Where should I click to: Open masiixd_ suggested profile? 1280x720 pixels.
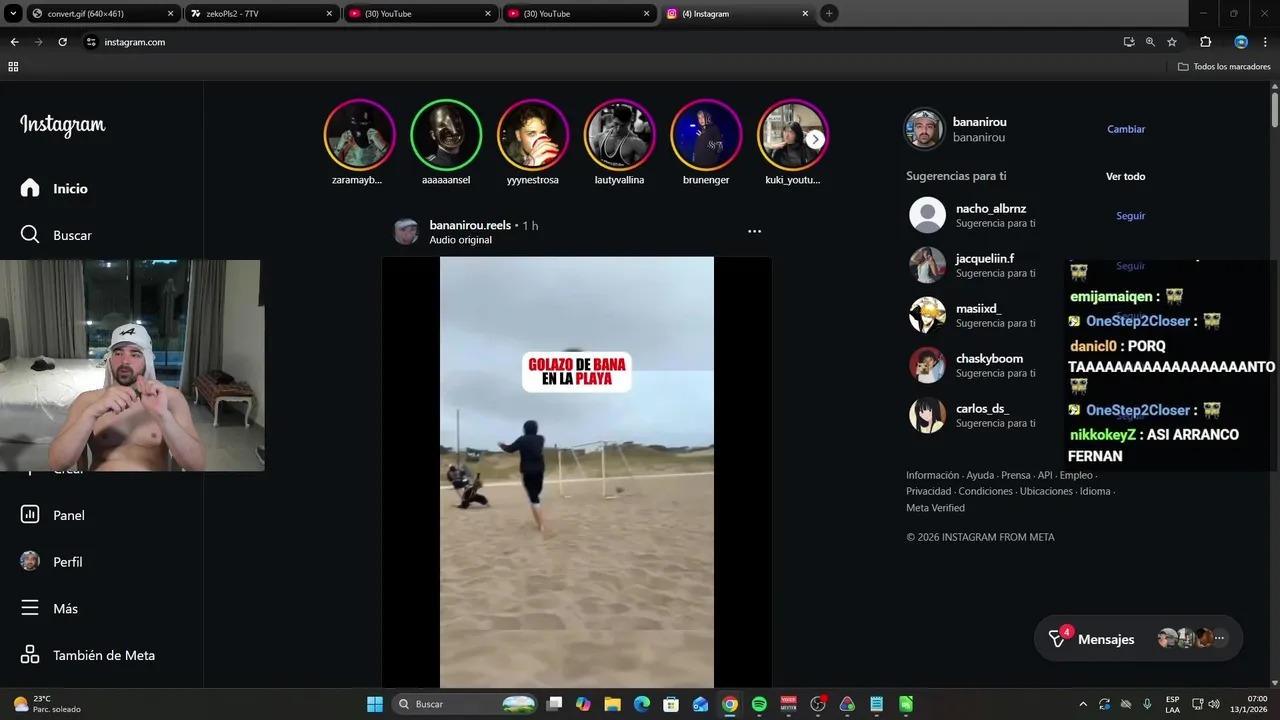pos(978,308)
